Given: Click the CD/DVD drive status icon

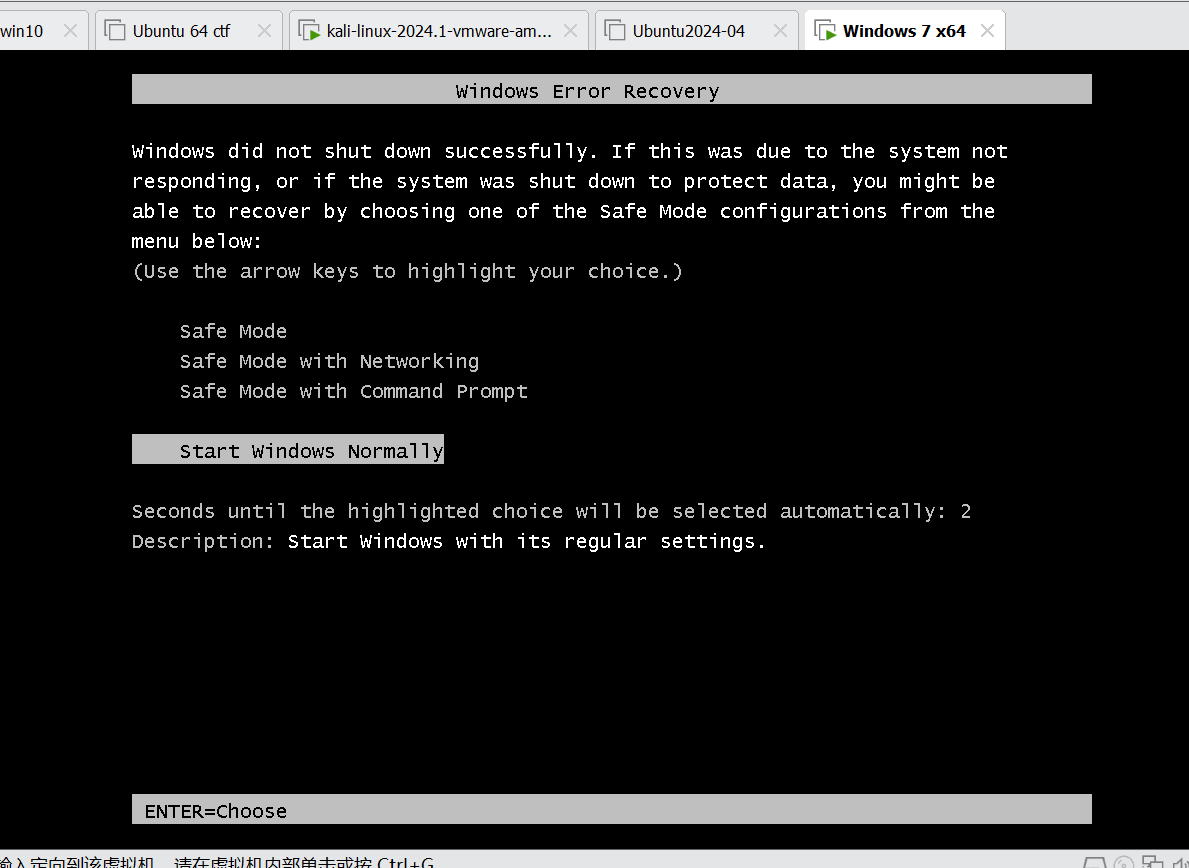Looking at the screenshot, I should [x=1125, y=863].
